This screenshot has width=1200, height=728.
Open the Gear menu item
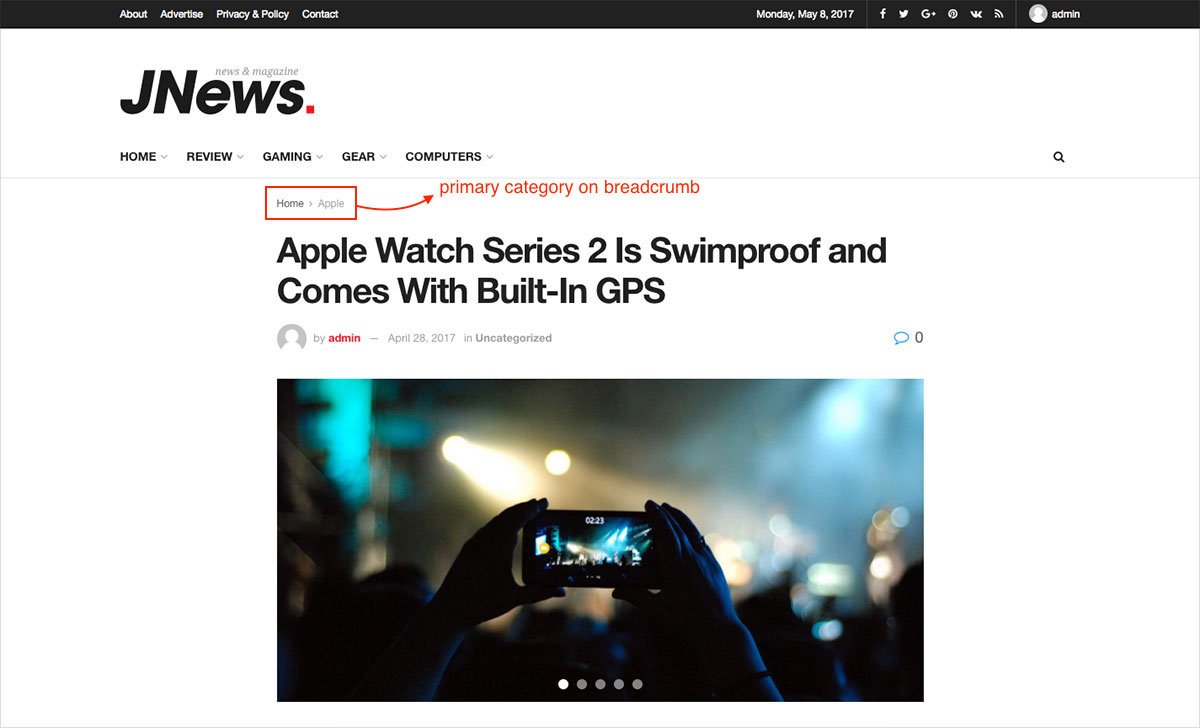pos(364,156)
